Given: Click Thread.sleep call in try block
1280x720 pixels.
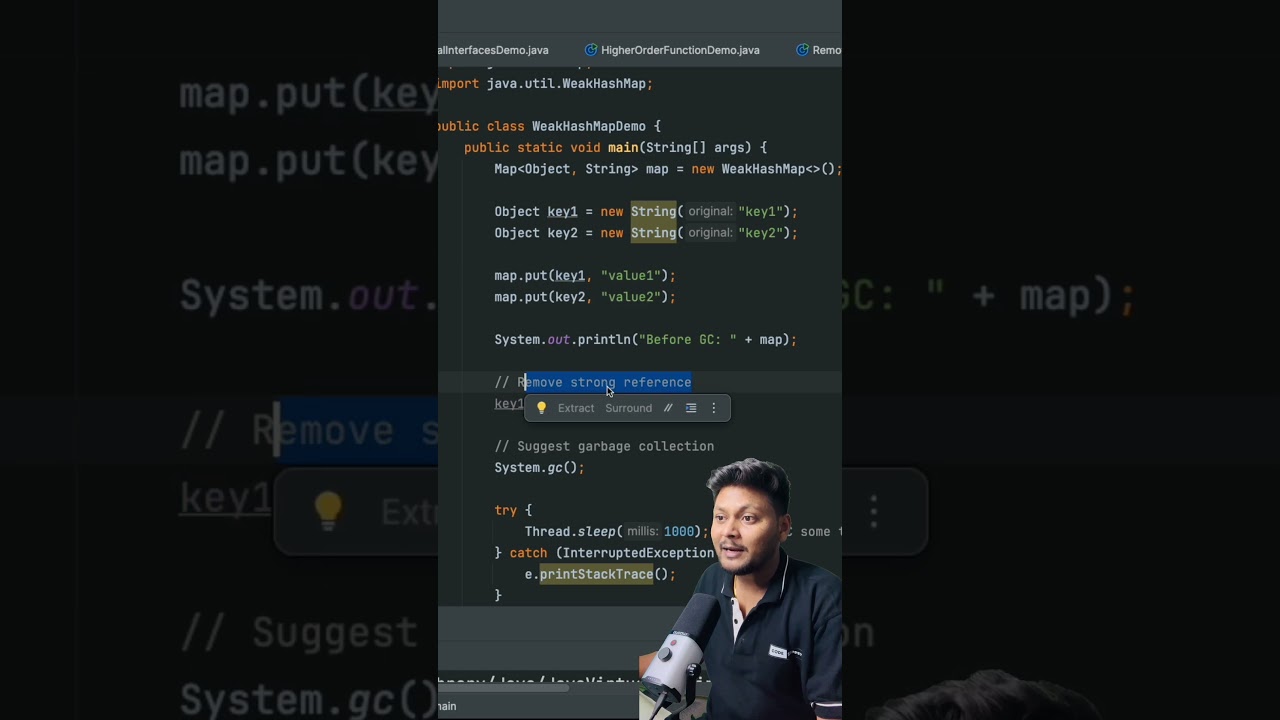Looking at the screenshot, I should (x=616, y=532).
